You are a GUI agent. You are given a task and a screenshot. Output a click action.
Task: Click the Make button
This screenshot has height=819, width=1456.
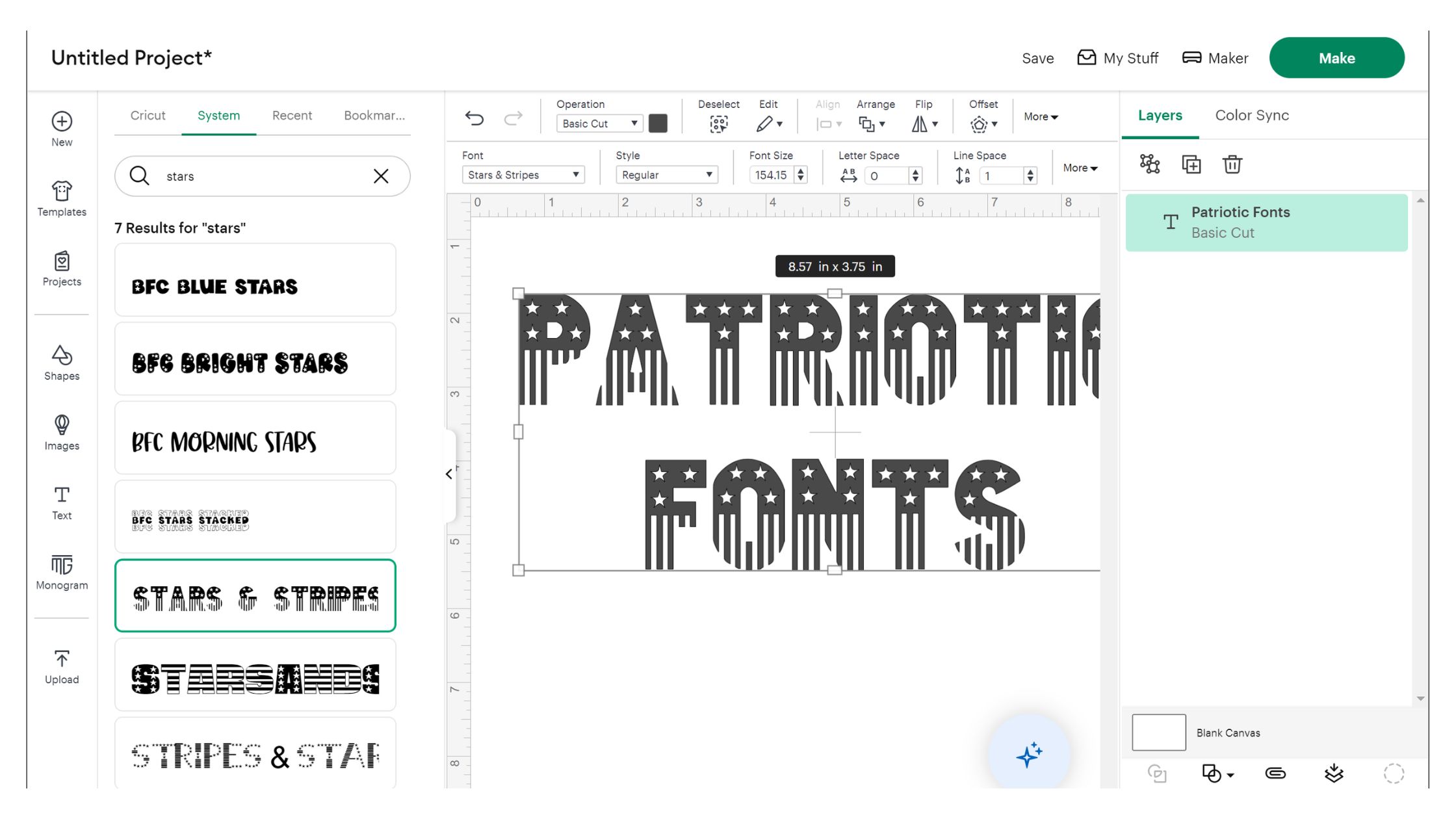click(1336, 57)
